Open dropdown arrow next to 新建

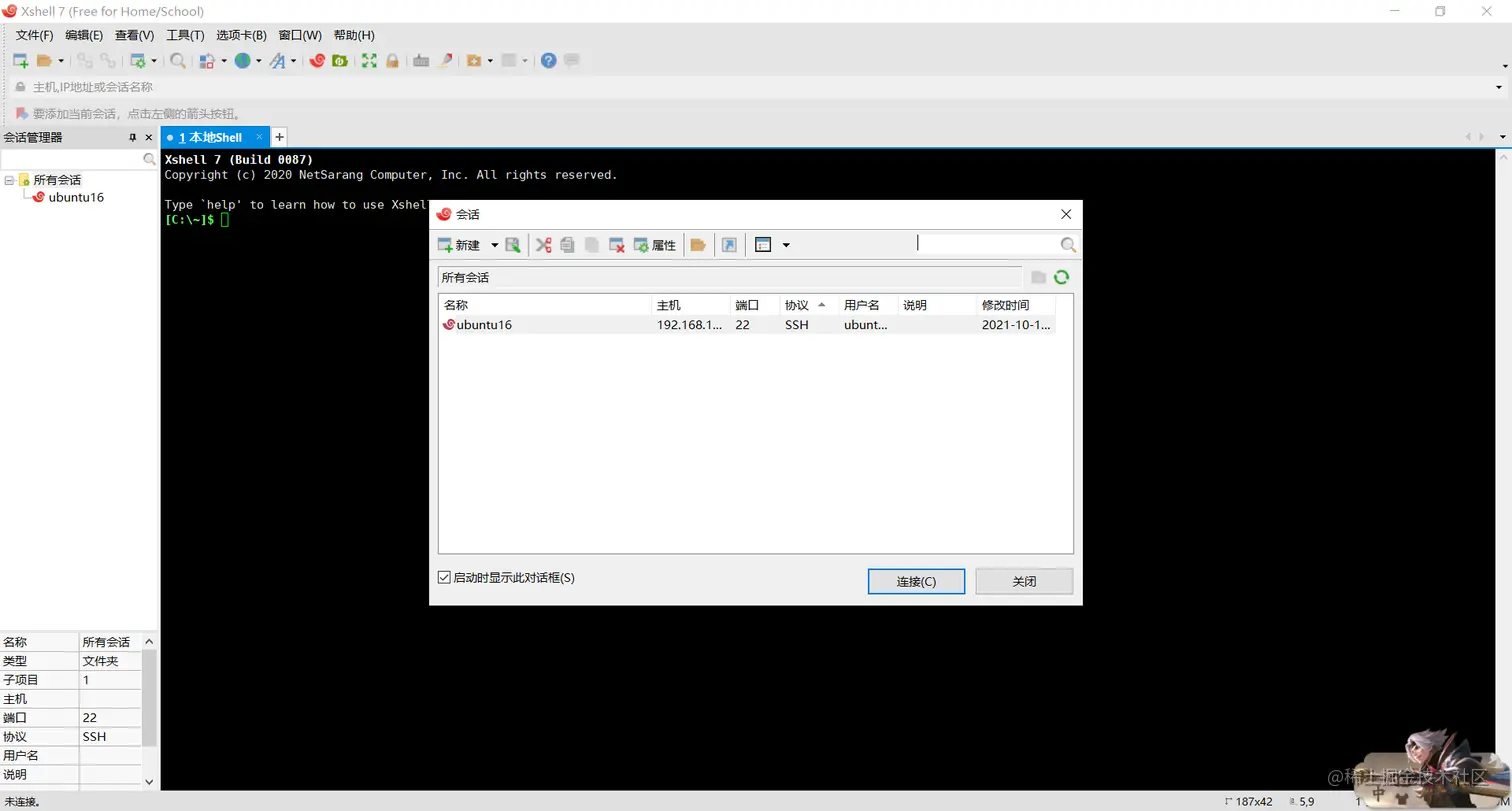coord(494,245)
